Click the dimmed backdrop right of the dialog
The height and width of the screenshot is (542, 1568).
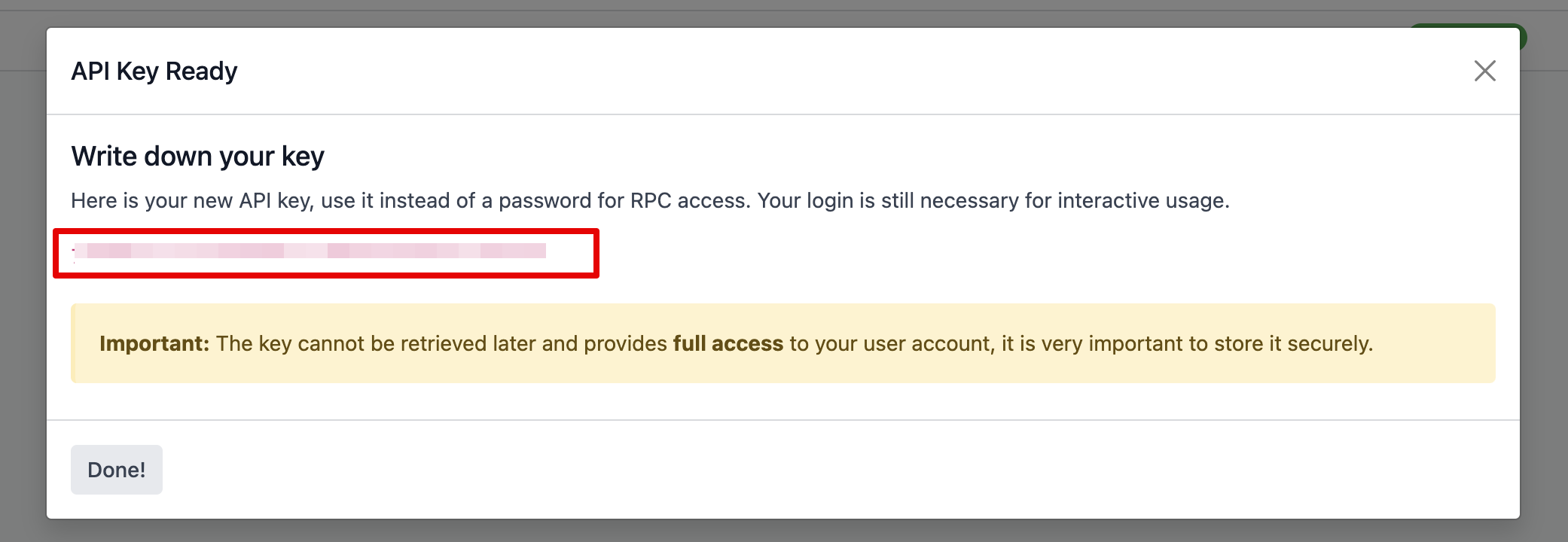click(x=1544, y=301)
